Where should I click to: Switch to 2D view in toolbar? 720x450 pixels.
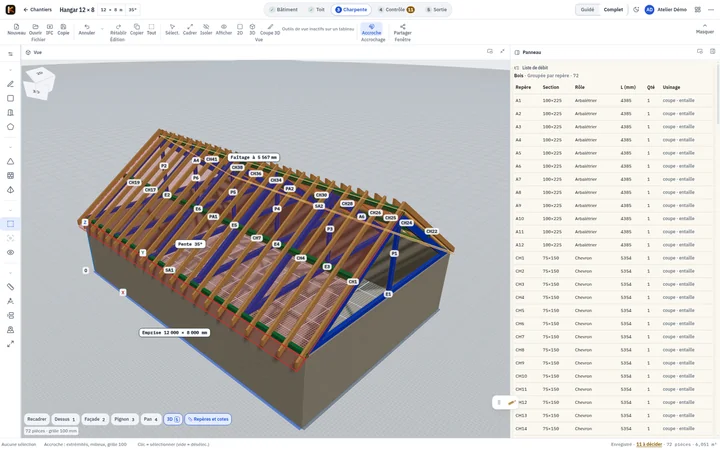click(x=240, y=29)
